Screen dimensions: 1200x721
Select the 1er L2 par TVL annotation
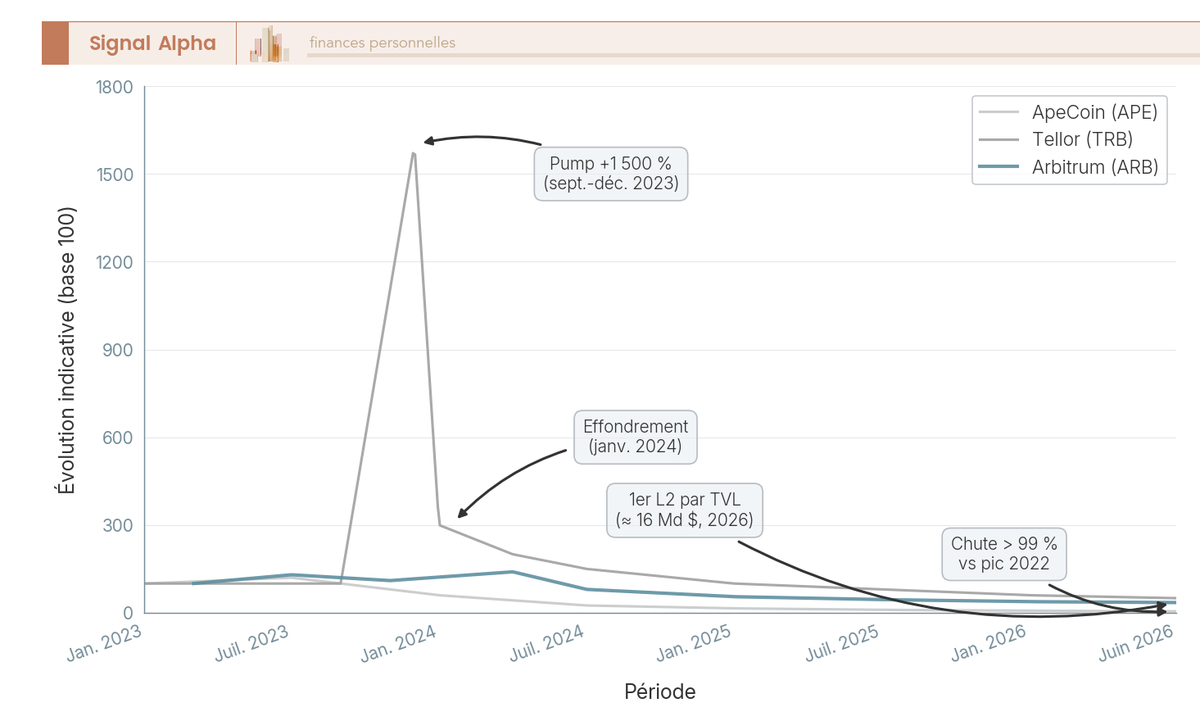pyautogui.click(x=685, y=509)
